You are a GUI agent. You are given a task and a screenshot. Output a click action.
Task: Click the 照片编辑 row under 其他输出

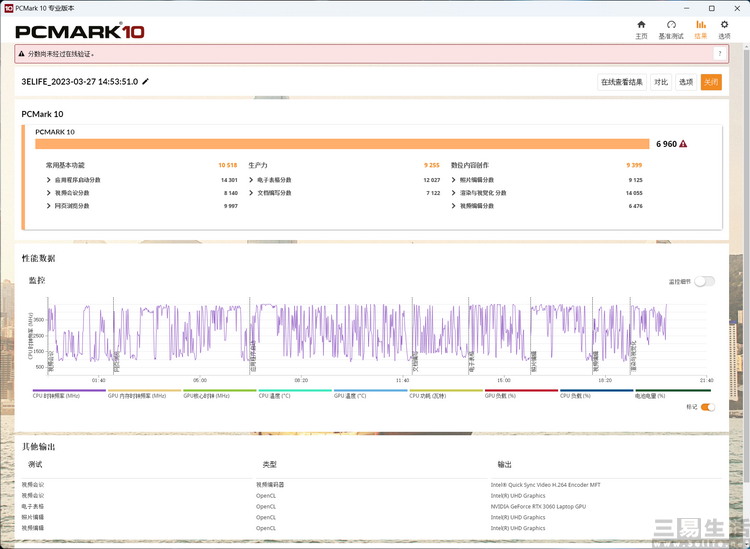(33, 517)
